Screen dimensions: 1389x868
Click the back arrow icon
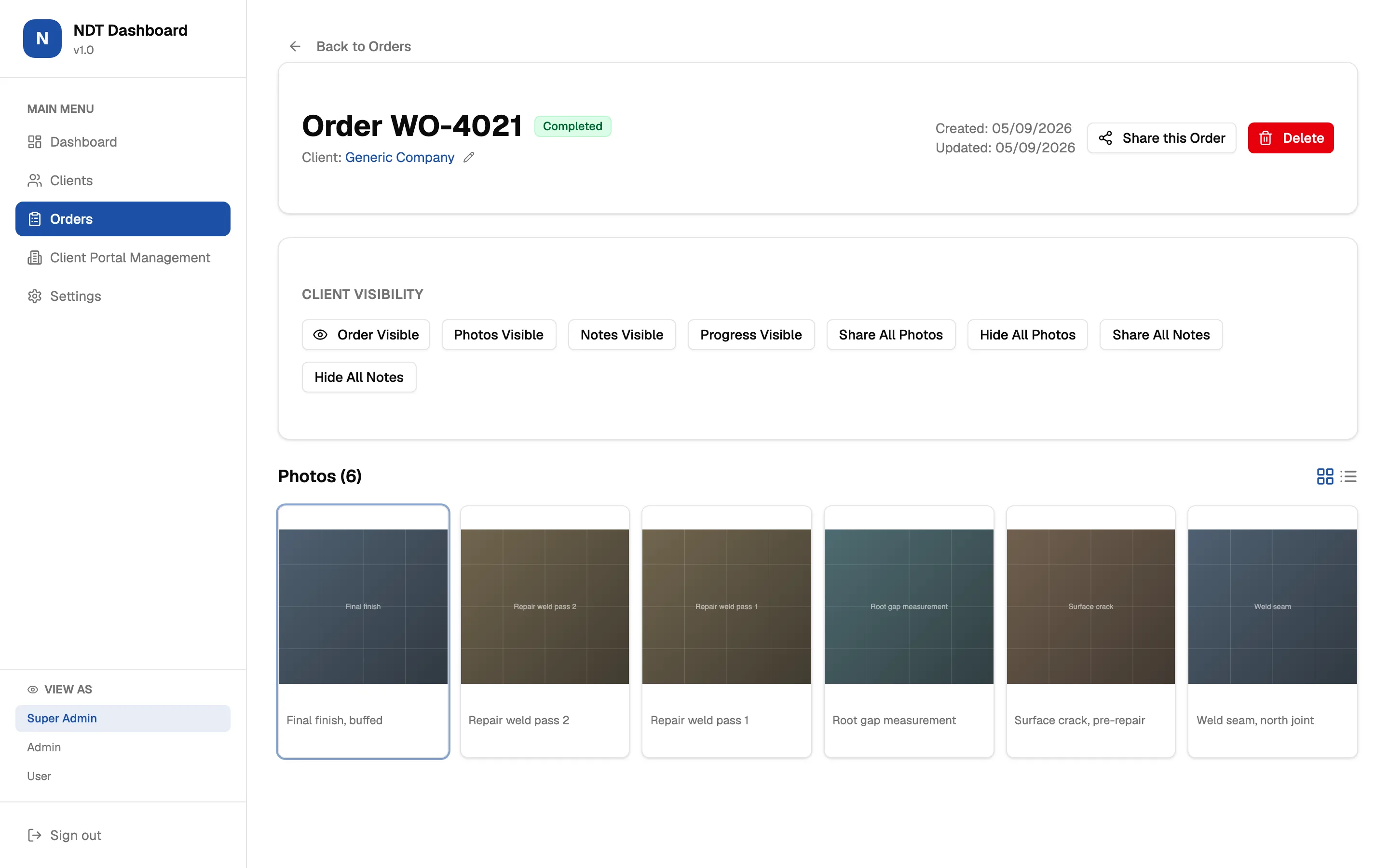295,46
